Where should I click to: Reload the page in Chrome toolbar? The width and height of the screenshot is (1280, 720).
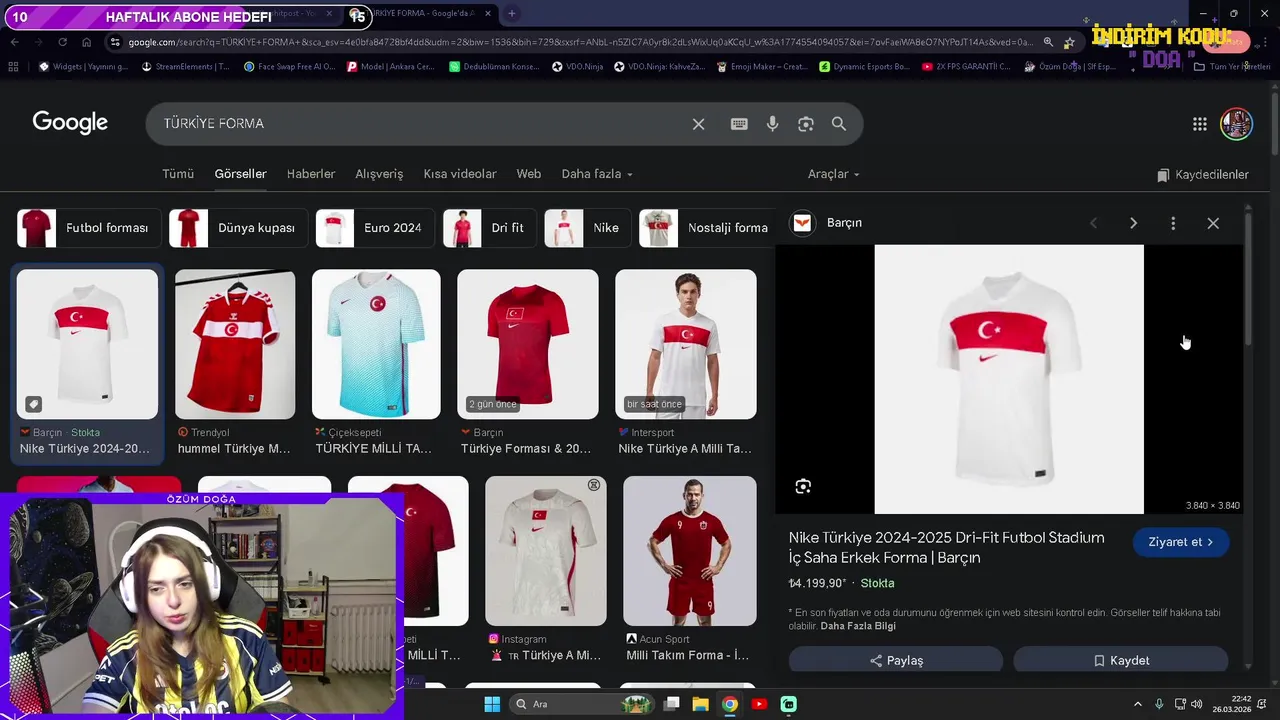[x=62, y=42]
